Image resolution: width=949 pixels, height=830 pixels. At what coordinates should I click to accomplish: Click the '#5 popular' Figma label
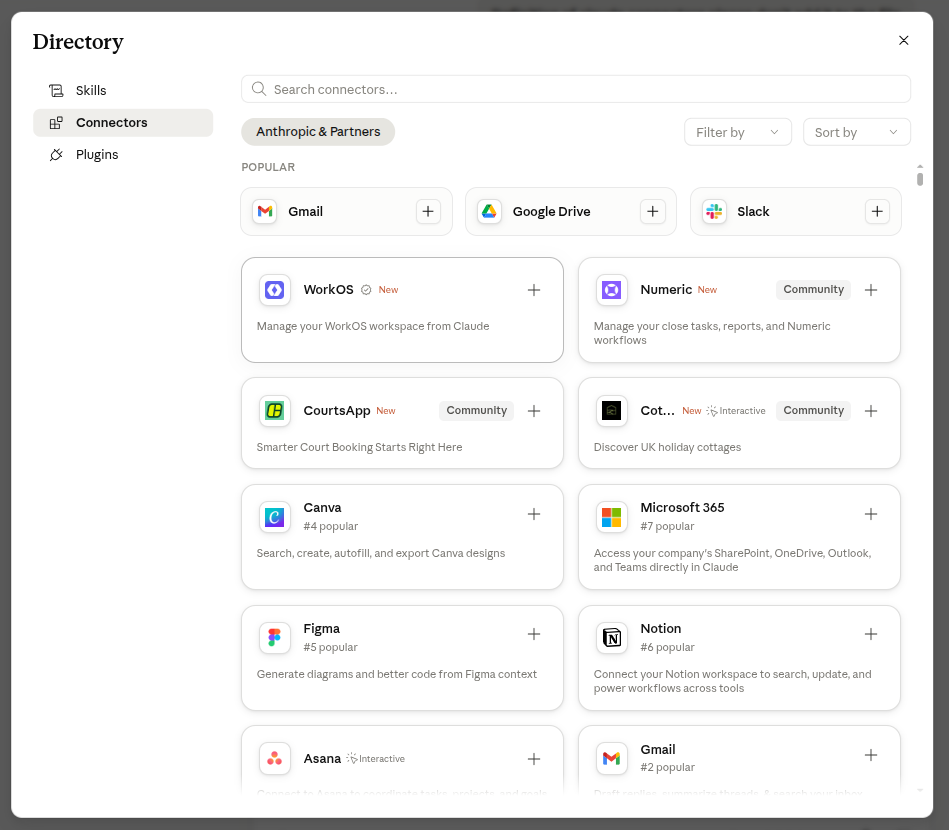[330, 647]
